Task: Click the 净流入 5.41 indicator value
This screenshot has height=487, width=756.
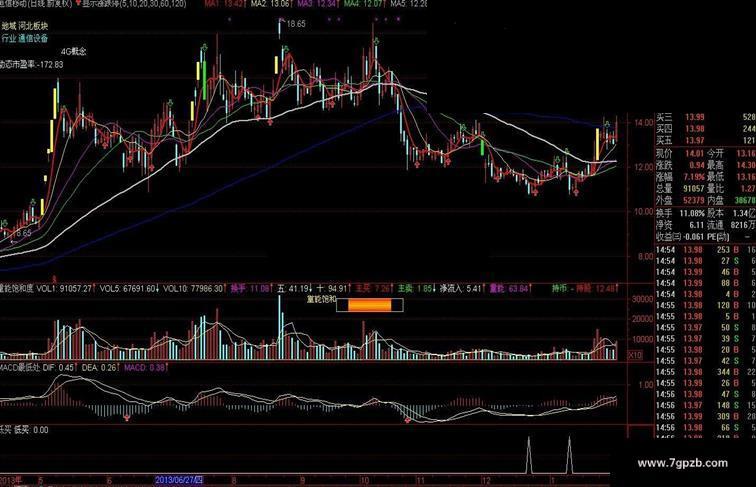Action: (462, 289)
